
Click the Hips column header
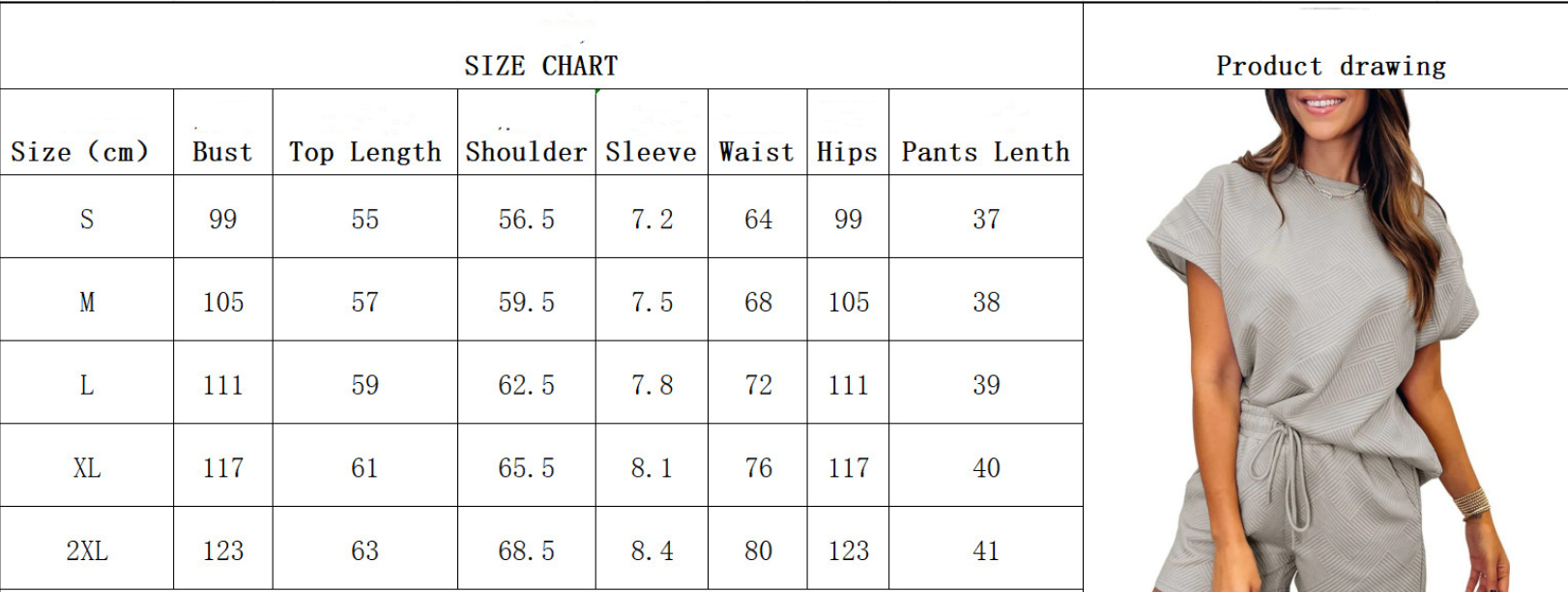click(x=847, y=153)
